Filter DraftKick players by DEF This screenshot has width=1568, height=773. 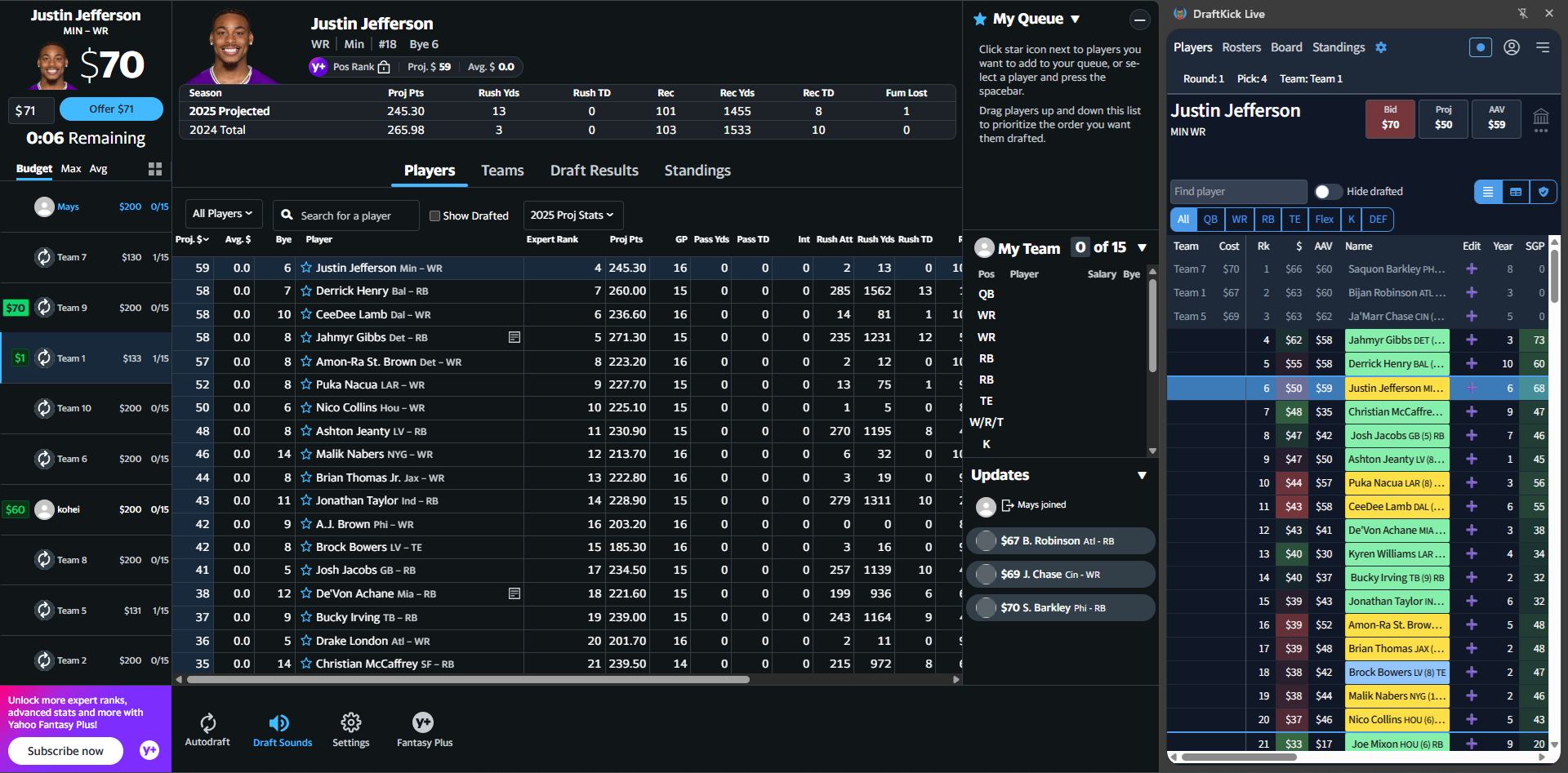pos(1378,220)
